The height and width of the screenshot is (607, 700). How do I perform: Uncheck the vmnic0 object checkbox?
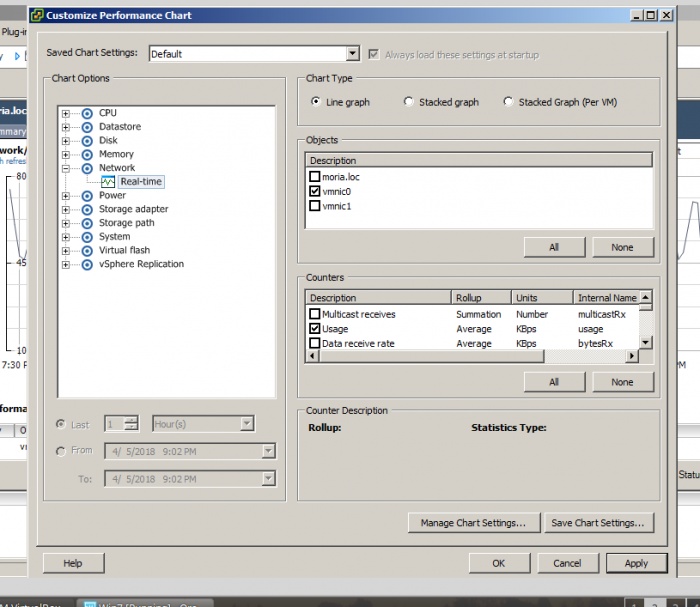click(315, 191)
